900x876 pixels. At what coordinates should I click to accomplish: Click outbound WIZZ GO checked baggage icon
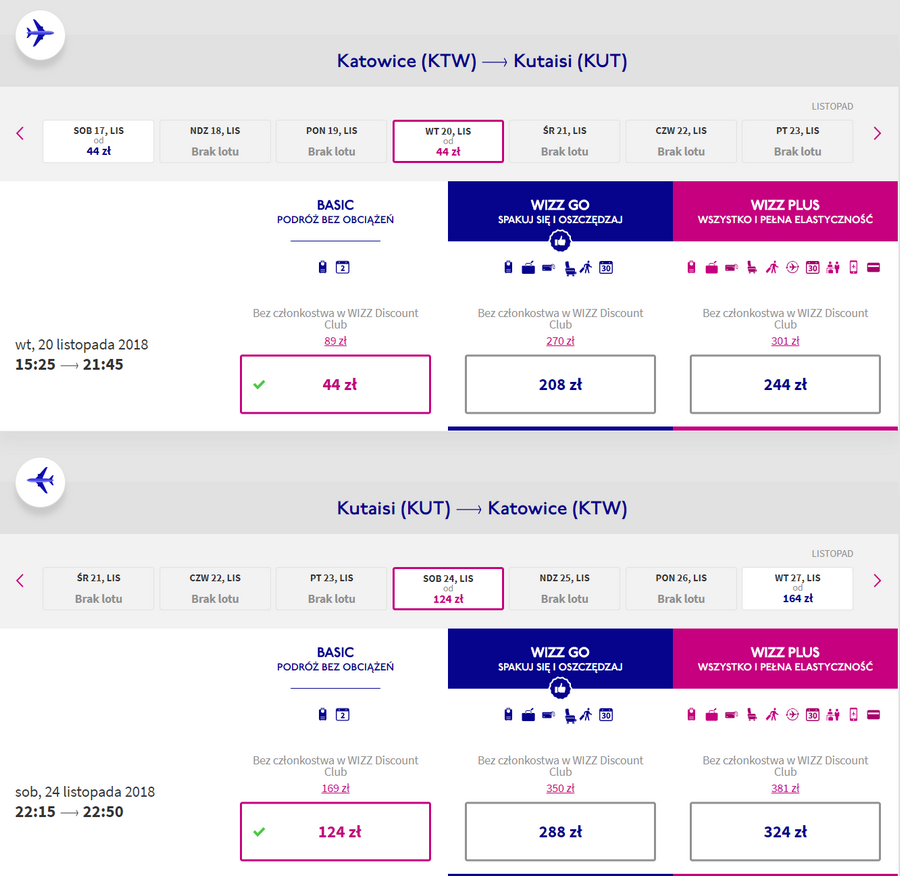click(x=528, y=268)
